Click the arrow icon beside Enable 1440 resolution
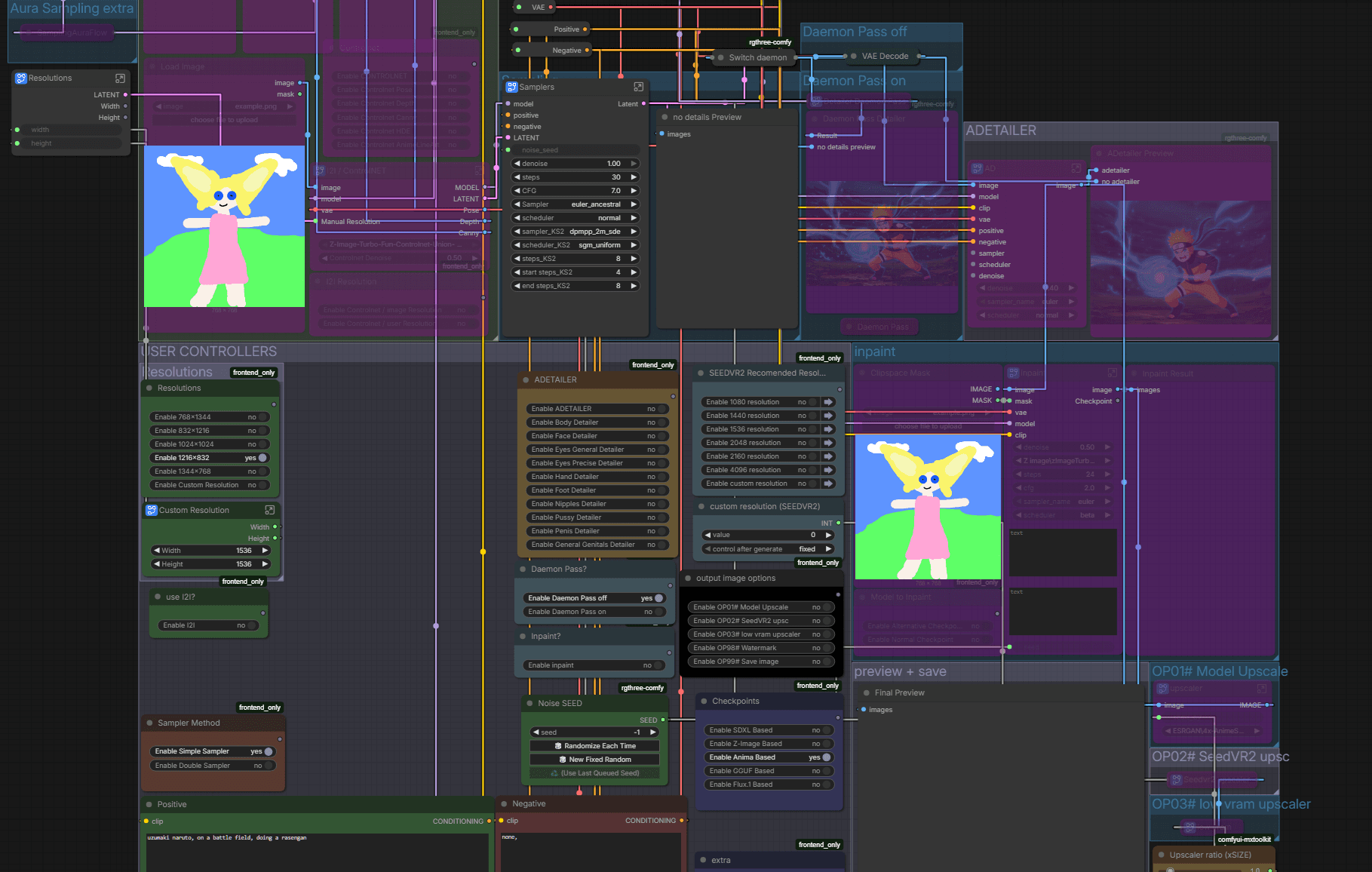Image resolution: width=1372 pixels, height=872 pixels. pyautogui.click(x=828, y=416)
